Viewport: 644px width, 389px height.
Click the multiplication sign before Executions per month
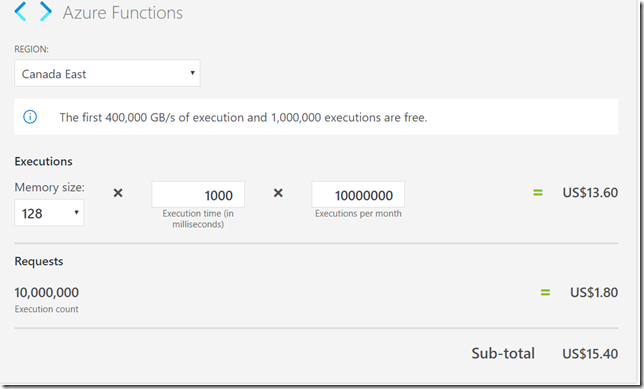(278, 193)
